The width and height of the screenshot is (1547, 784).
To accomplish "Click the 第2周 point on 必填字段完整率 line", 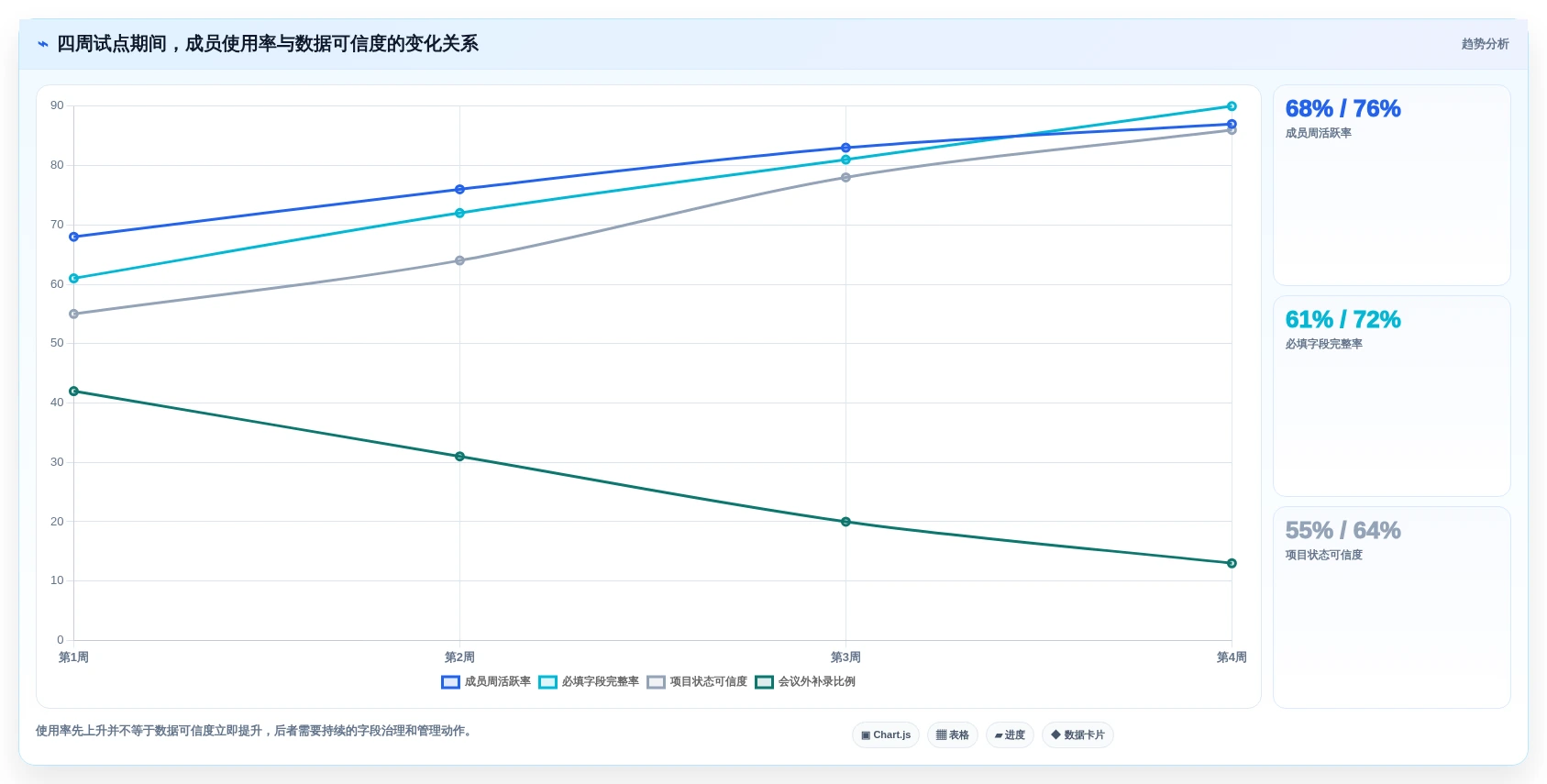I will [x=459, y=214].
